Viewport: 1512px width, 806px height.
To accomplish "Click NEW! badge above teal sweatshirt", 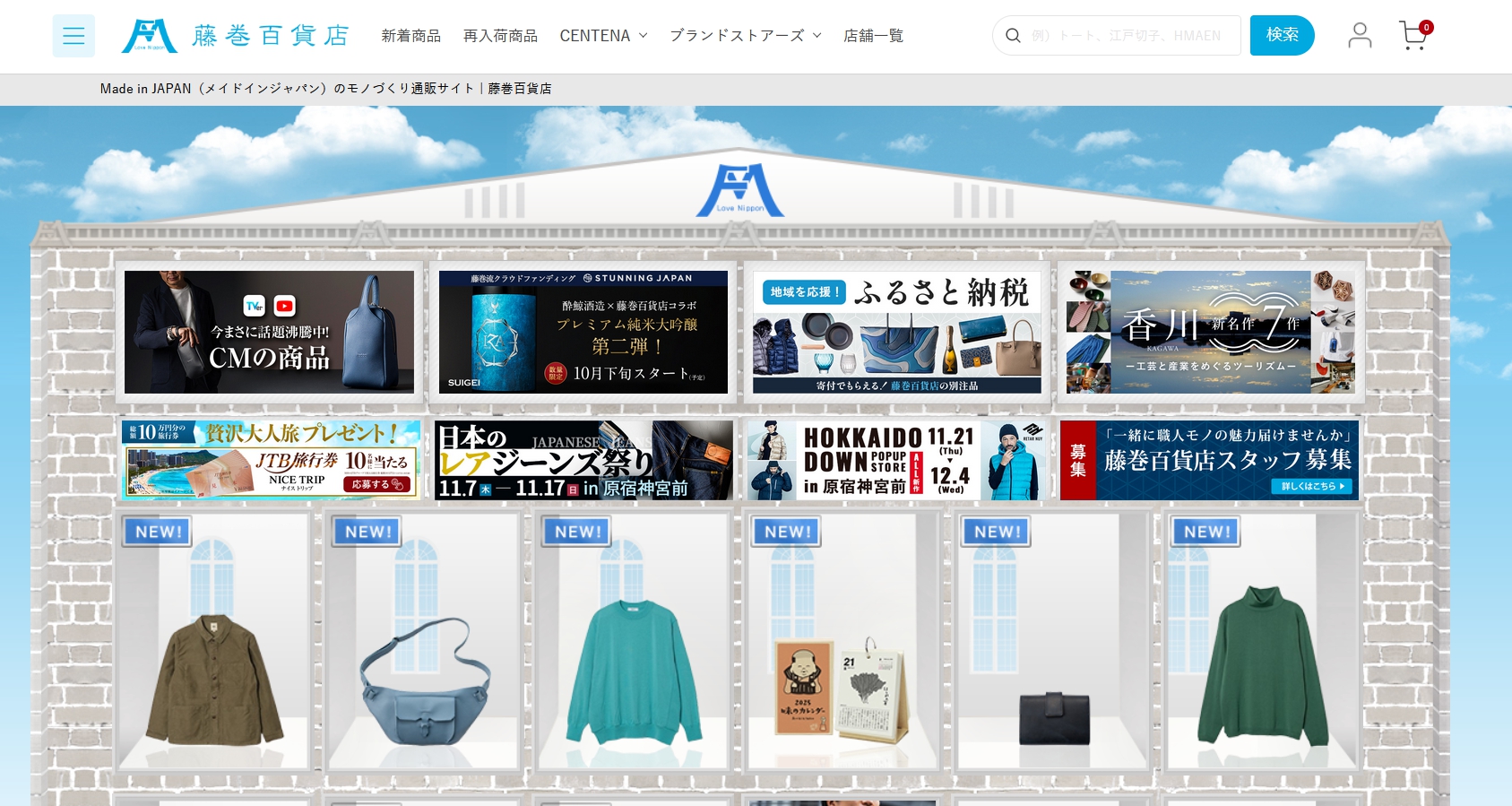I will coord(577,532).
